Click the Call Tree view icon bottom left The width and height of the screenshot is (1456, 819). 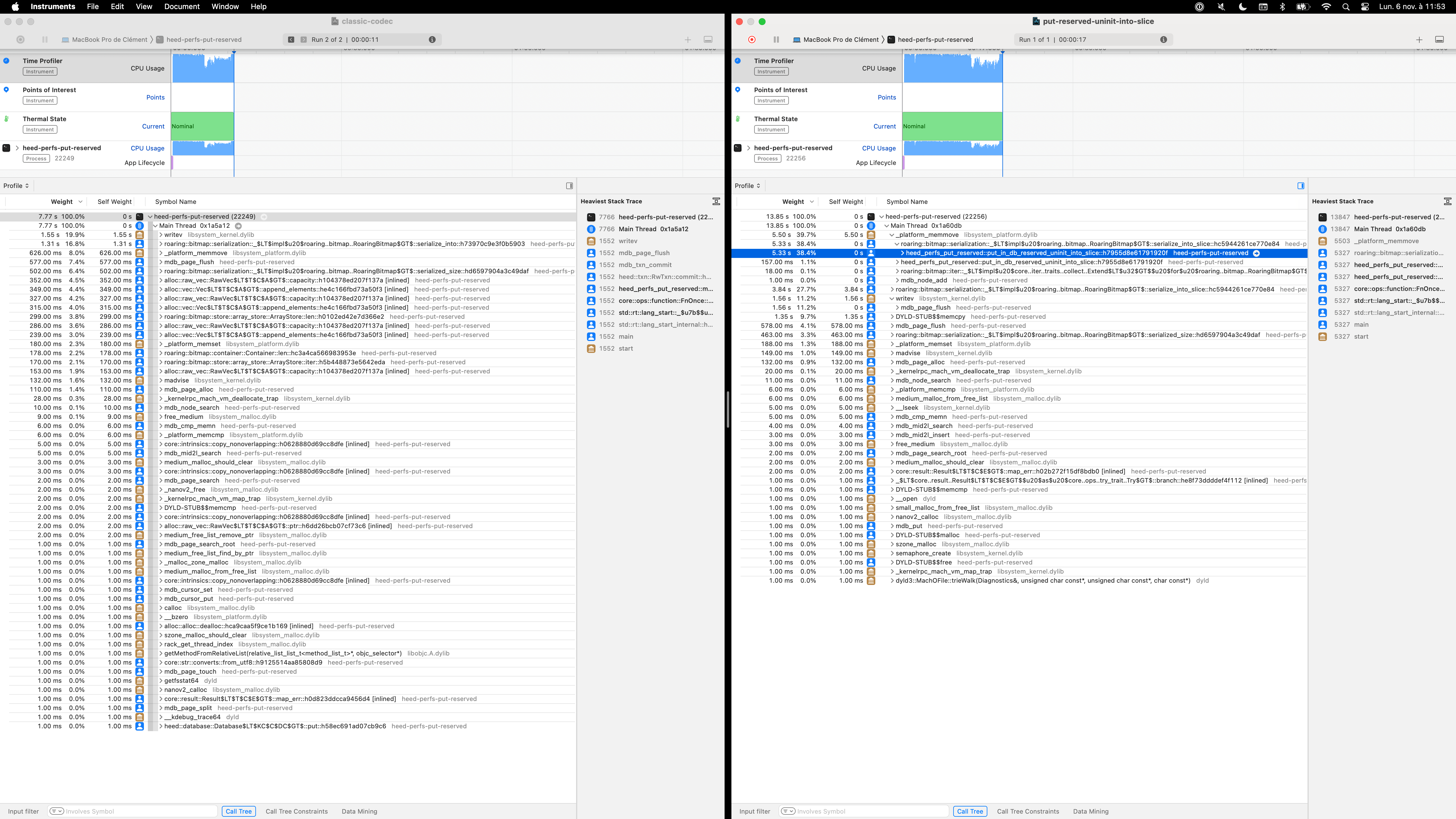pyautogui.click(x=238, y=811)
